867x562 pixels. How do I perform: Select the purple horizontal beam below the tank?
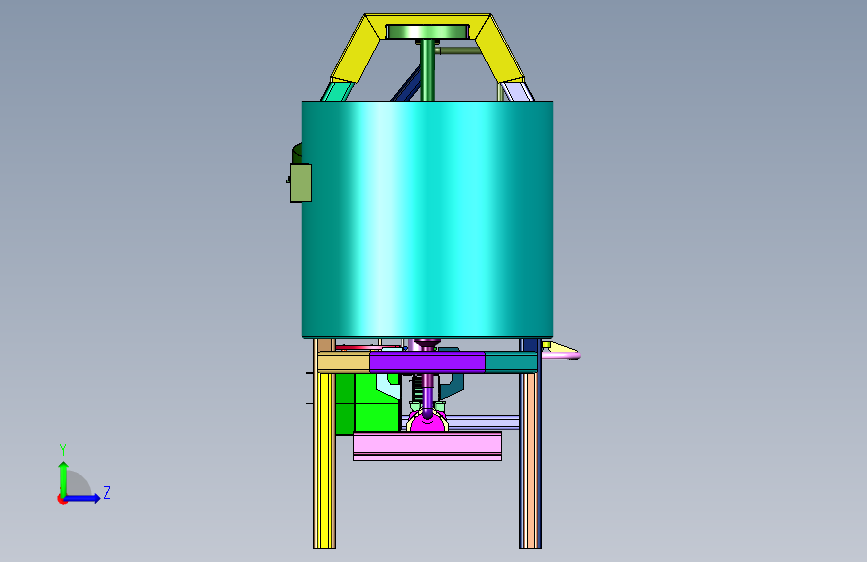(x=427, y=362)
